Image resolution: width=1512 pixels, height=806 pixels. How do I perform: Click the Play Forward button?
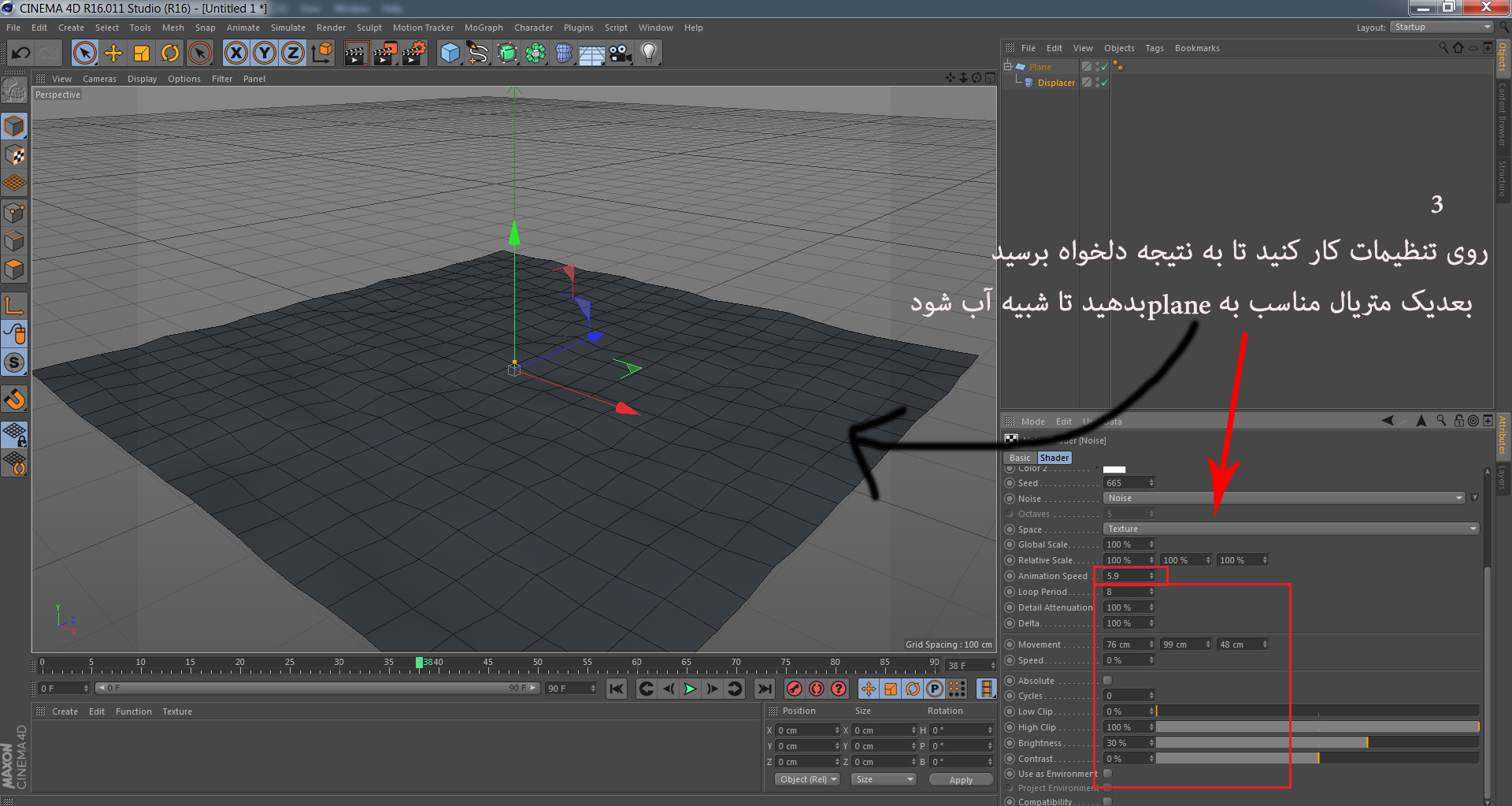(691, 689)
